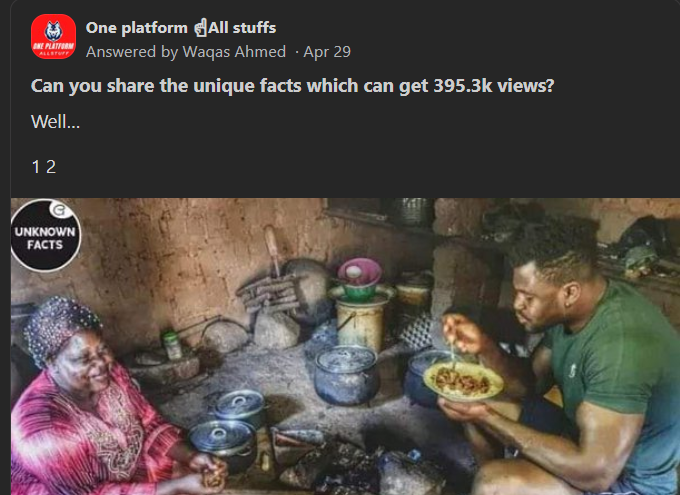Screen dimensions: 680x495
Task: Open the kitchen photo in the answer
Action: (x=345, y=346)
